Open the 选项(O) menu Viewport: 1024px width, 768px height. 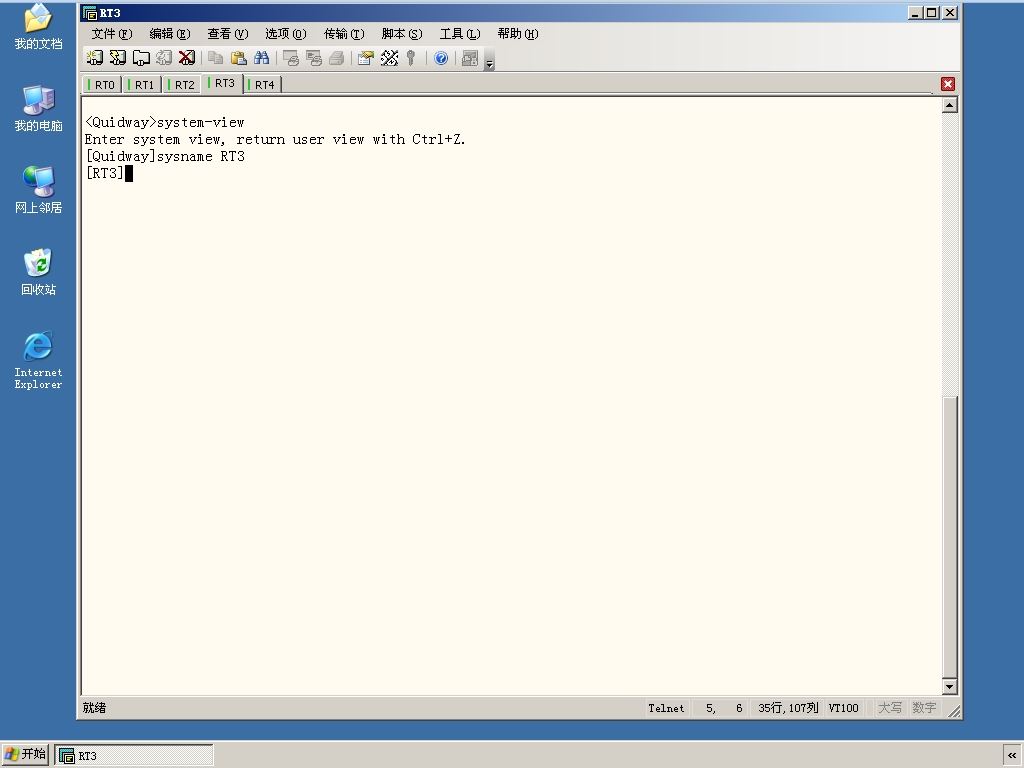(286, 34)
